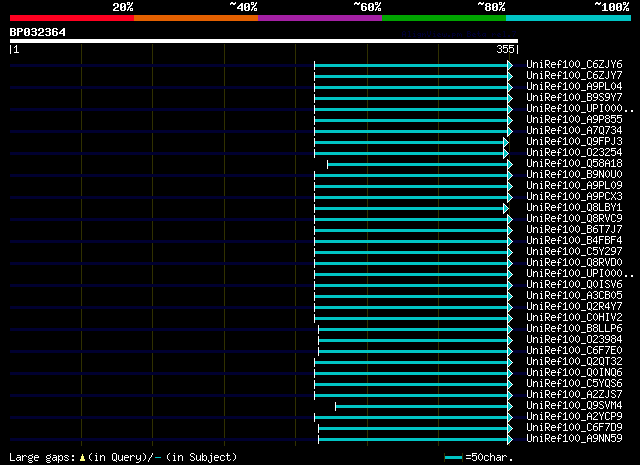Viewport: 640px width, 465px height.
Task: Click the end arrow of the O23254 alignment
Action: coord(506,154)
